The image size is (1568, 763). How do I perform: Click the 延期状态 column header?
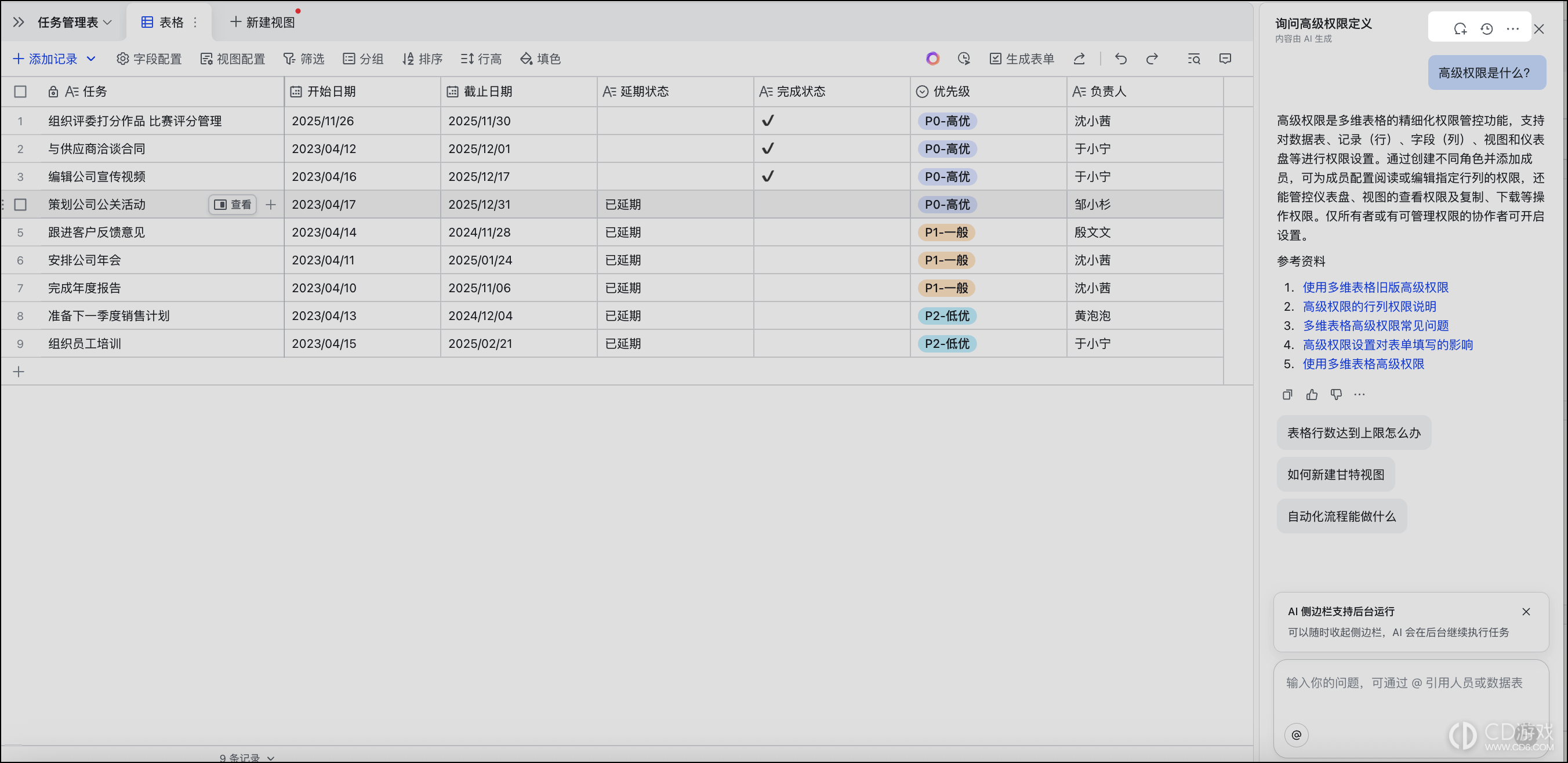(675, 92)
